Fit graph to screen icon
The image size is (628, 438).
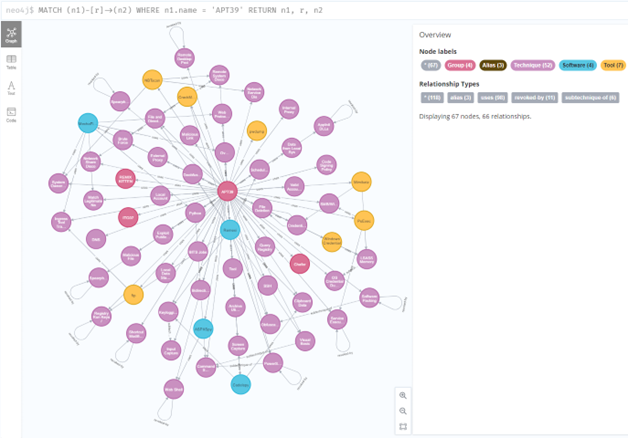(x=403, y=427)
